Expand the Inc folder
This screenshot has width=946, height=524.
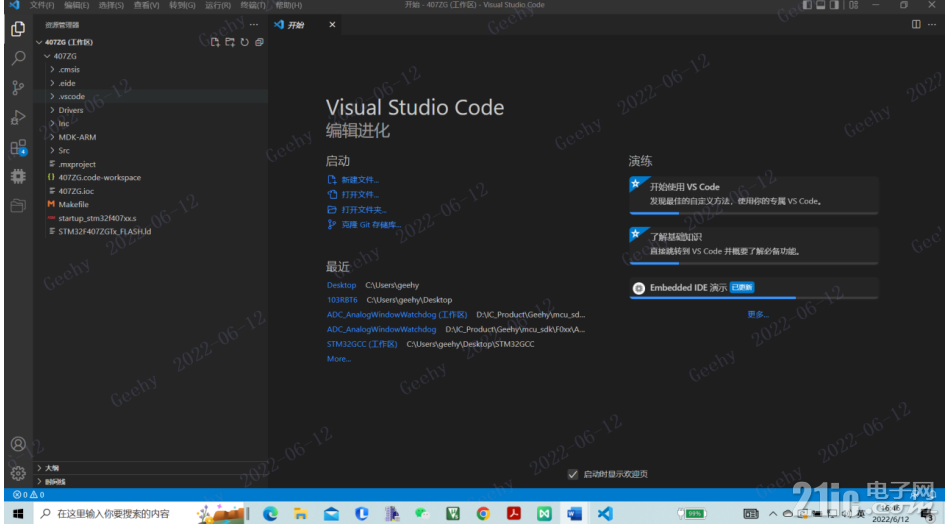[x=151, y=124]
